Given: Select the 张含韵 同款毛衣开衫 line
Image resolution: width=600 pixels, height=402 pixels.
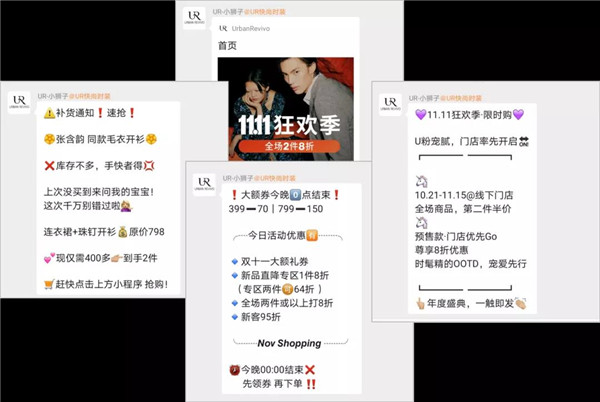Looking at the screenshot, I should (x=100, y=139).
